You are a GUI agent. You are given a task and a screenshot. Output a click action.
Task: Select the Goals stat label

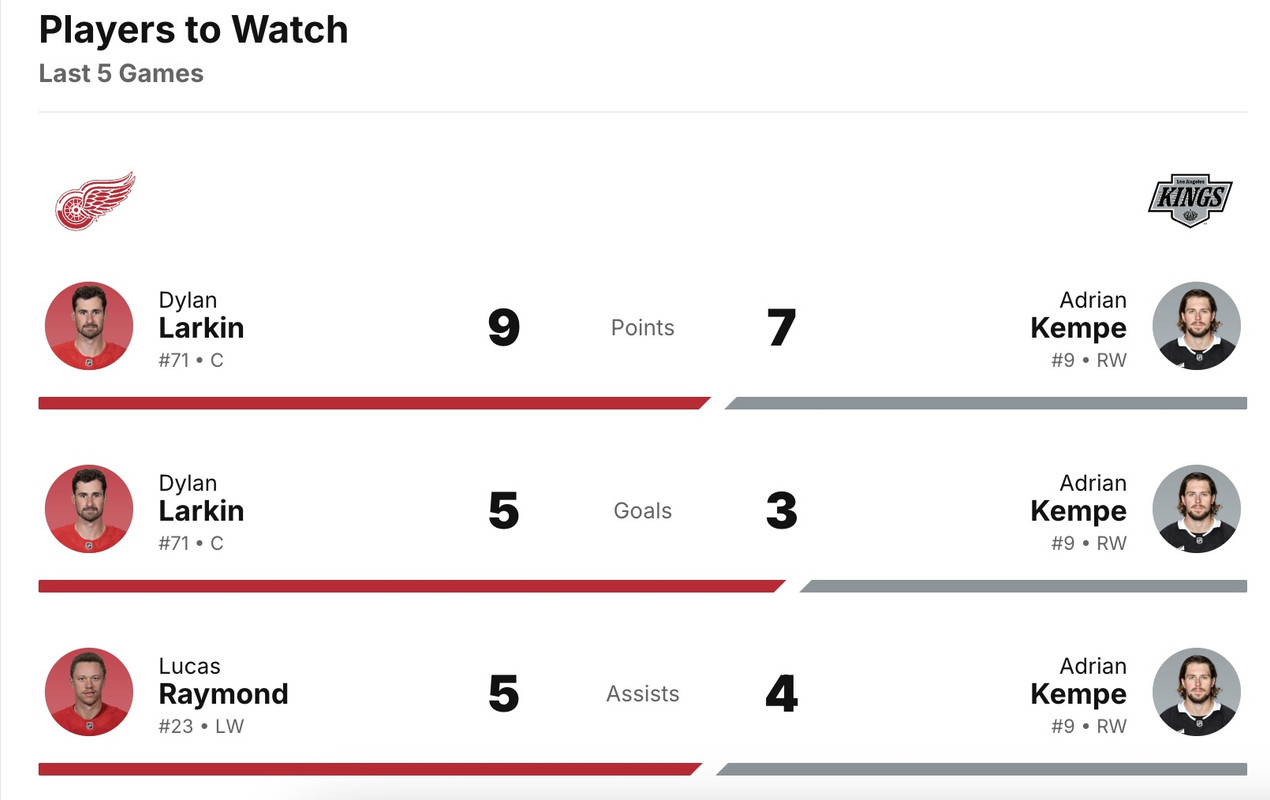[x=642, y=511]
